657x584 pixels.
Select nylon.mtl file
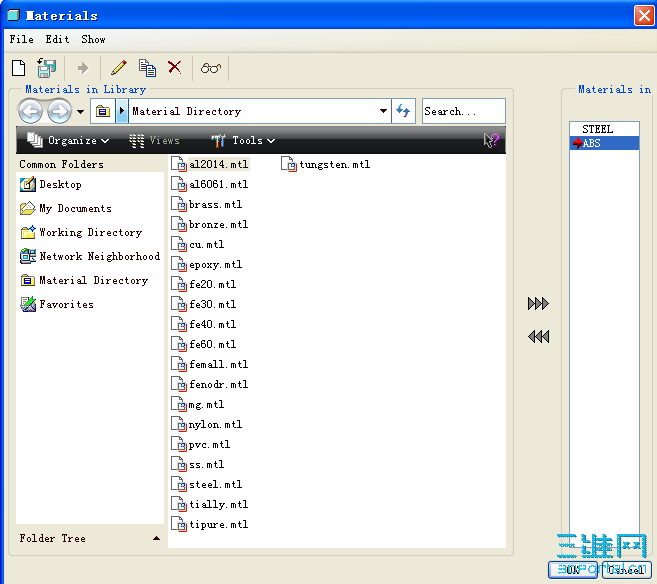point(207,424)
